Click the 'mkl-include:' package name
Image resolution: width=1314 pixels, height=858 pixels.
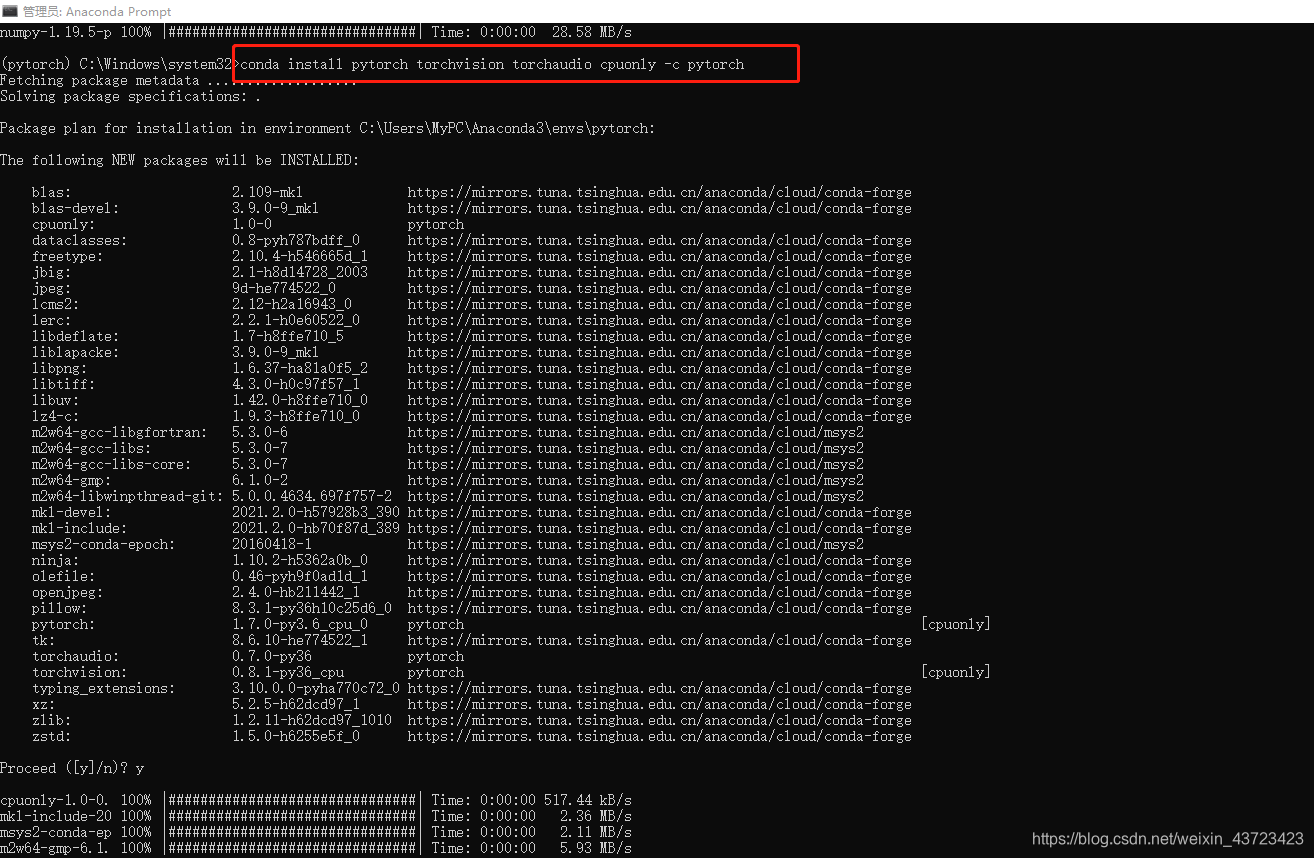tap(80, 528)
